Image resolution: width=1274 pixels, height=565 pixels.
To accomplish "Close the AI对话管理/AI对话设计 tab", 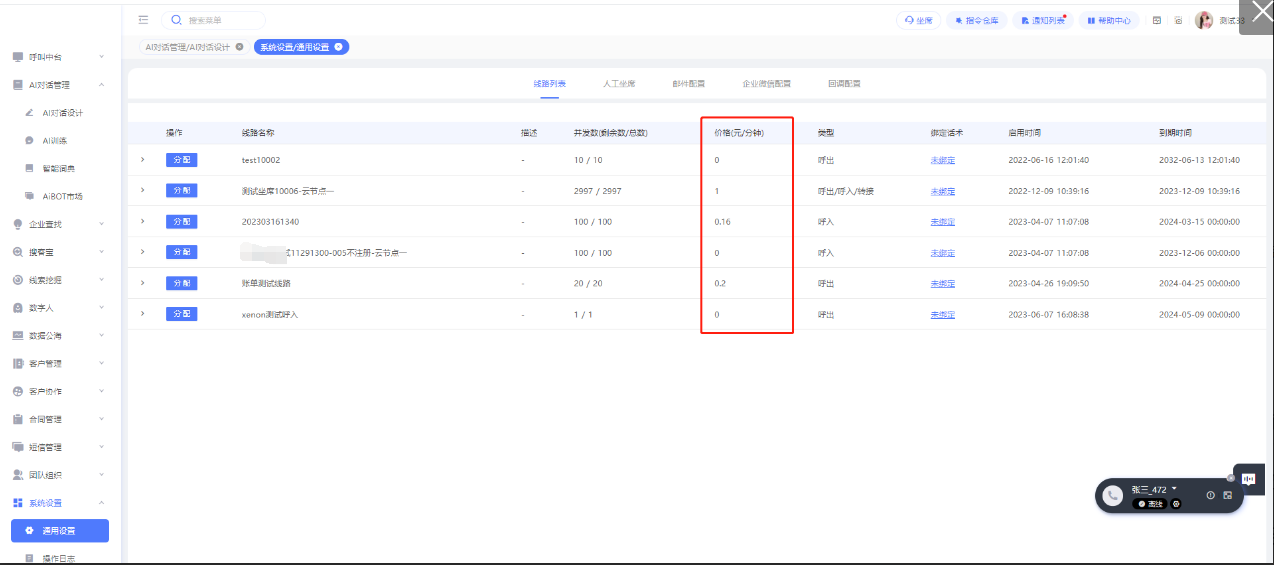I will [x=239, y=47].
